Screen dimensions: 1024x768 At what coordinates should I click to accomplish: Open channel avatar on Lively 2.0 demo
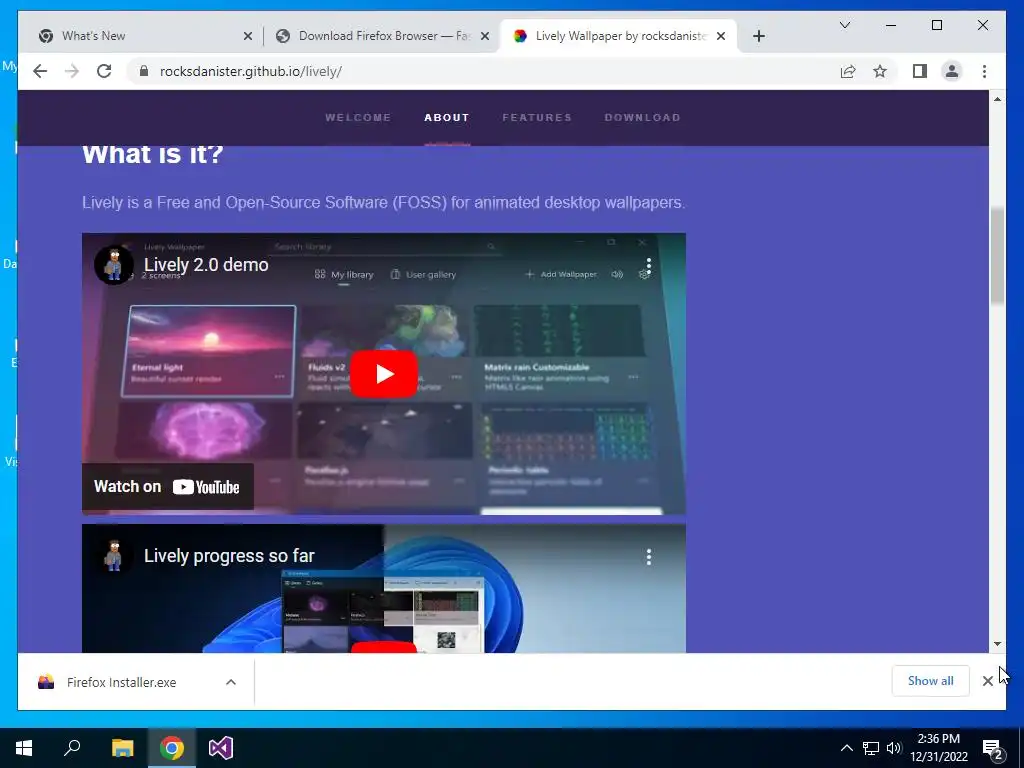coord(114,264)
